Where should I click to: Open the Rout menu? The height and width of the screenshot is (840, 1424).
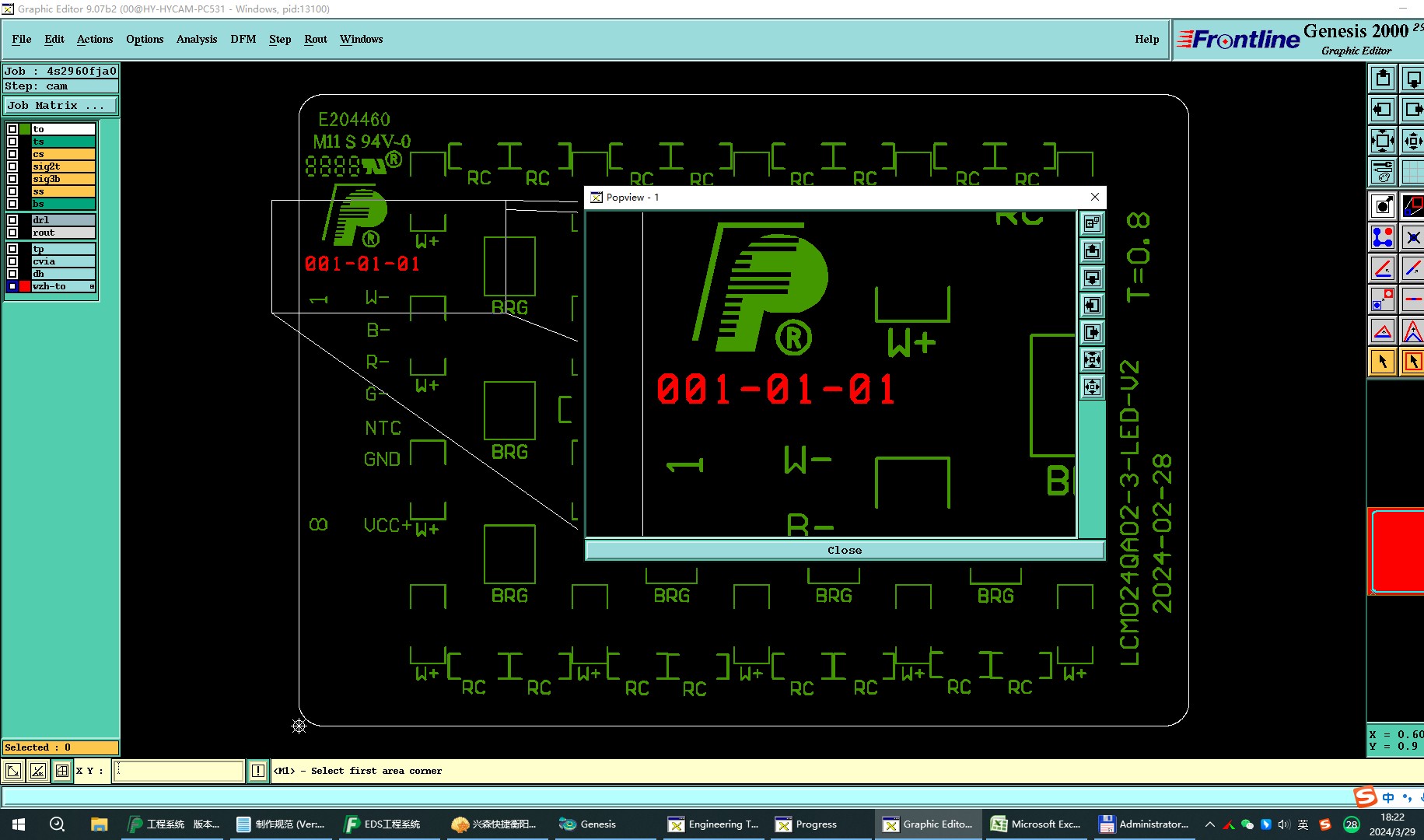[316, 39]
